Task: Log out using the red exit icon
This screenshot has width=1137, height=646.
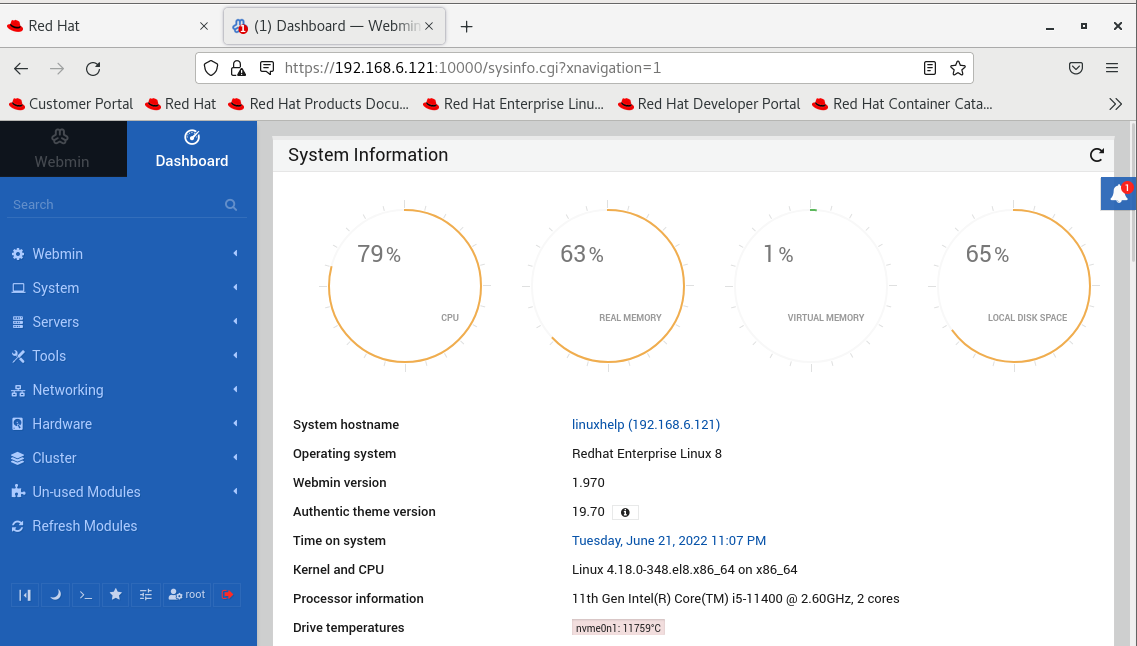Action: pos(227,595)
